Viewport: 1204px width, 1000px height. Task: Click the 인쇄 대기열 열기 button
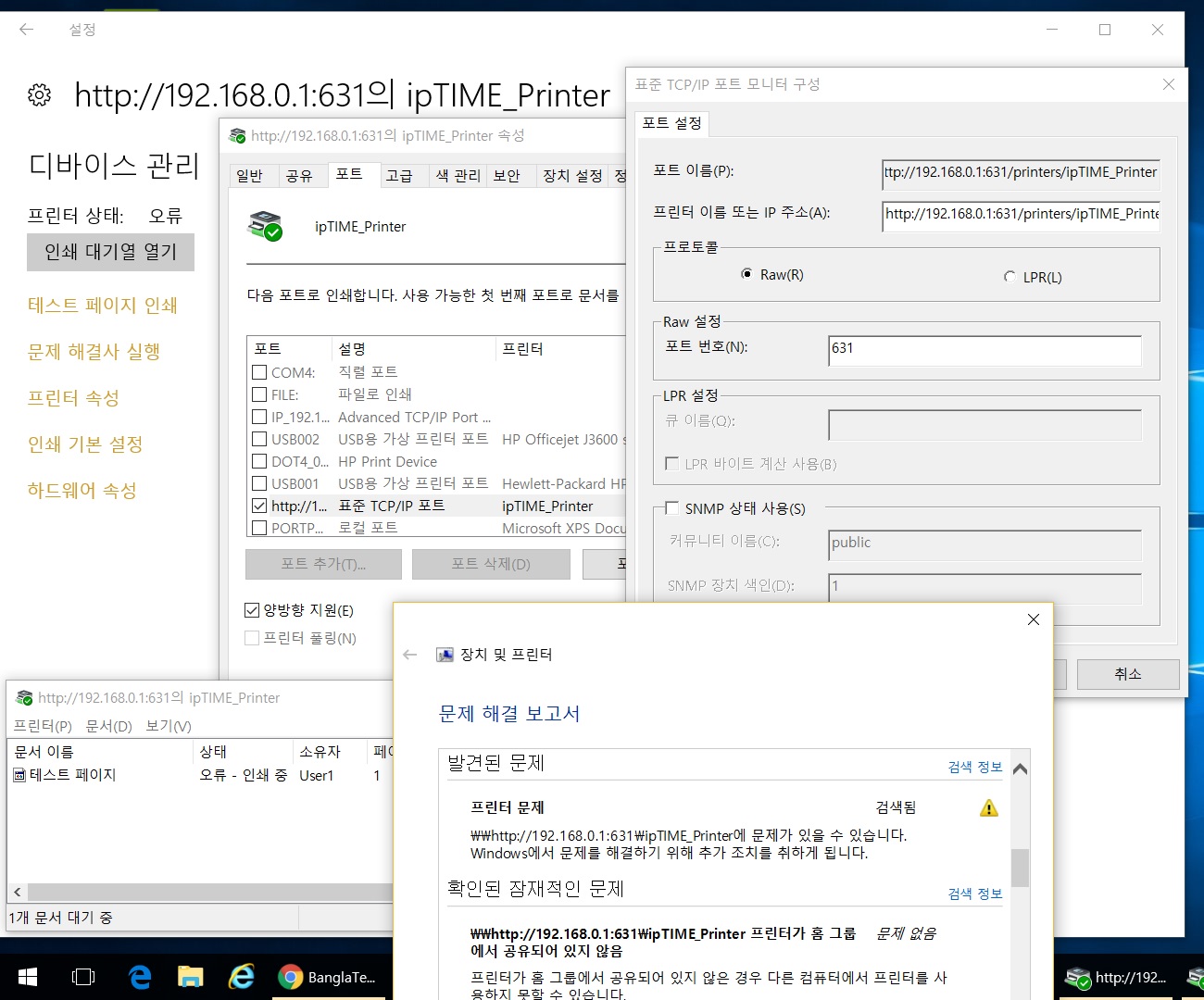[111, 252]
